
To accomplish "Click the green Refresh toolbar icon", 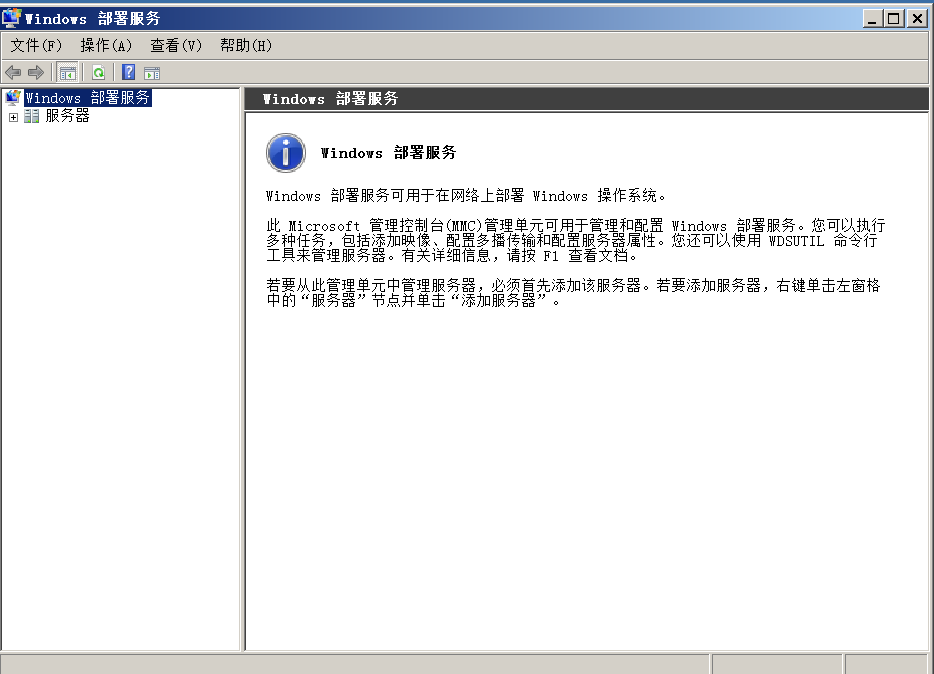I will click(x=98, y=73).
